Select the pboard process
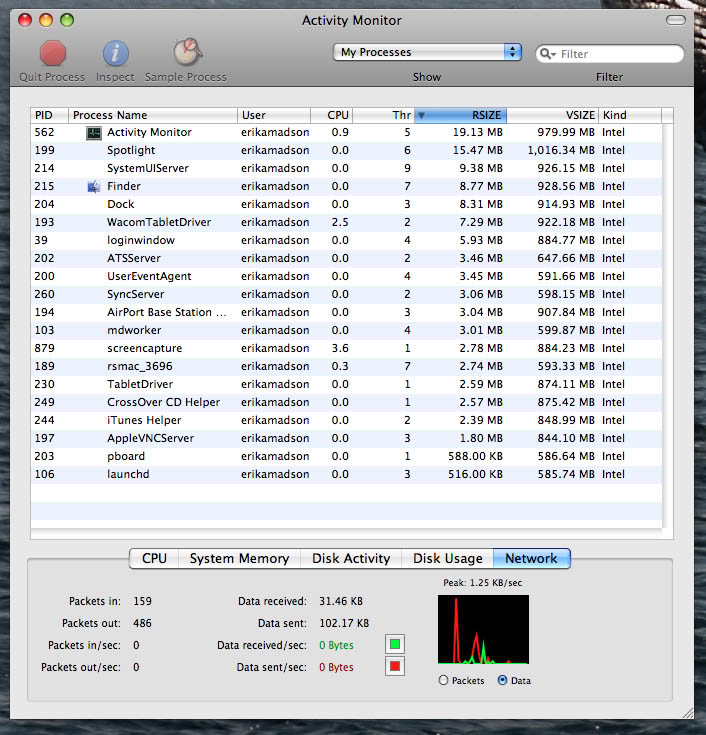This screenshot has width=706, height=735. click(x=346, y=456)
